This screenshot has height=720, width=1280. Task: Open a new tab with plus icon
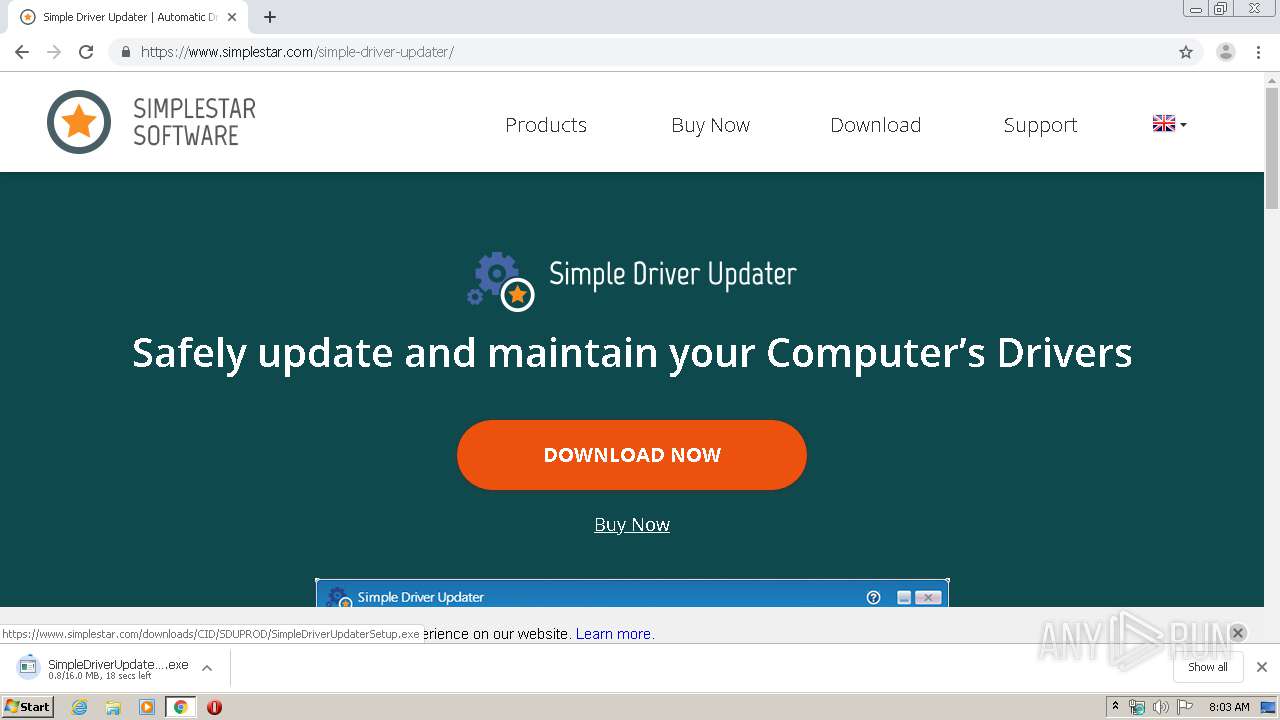click(270, 17)
